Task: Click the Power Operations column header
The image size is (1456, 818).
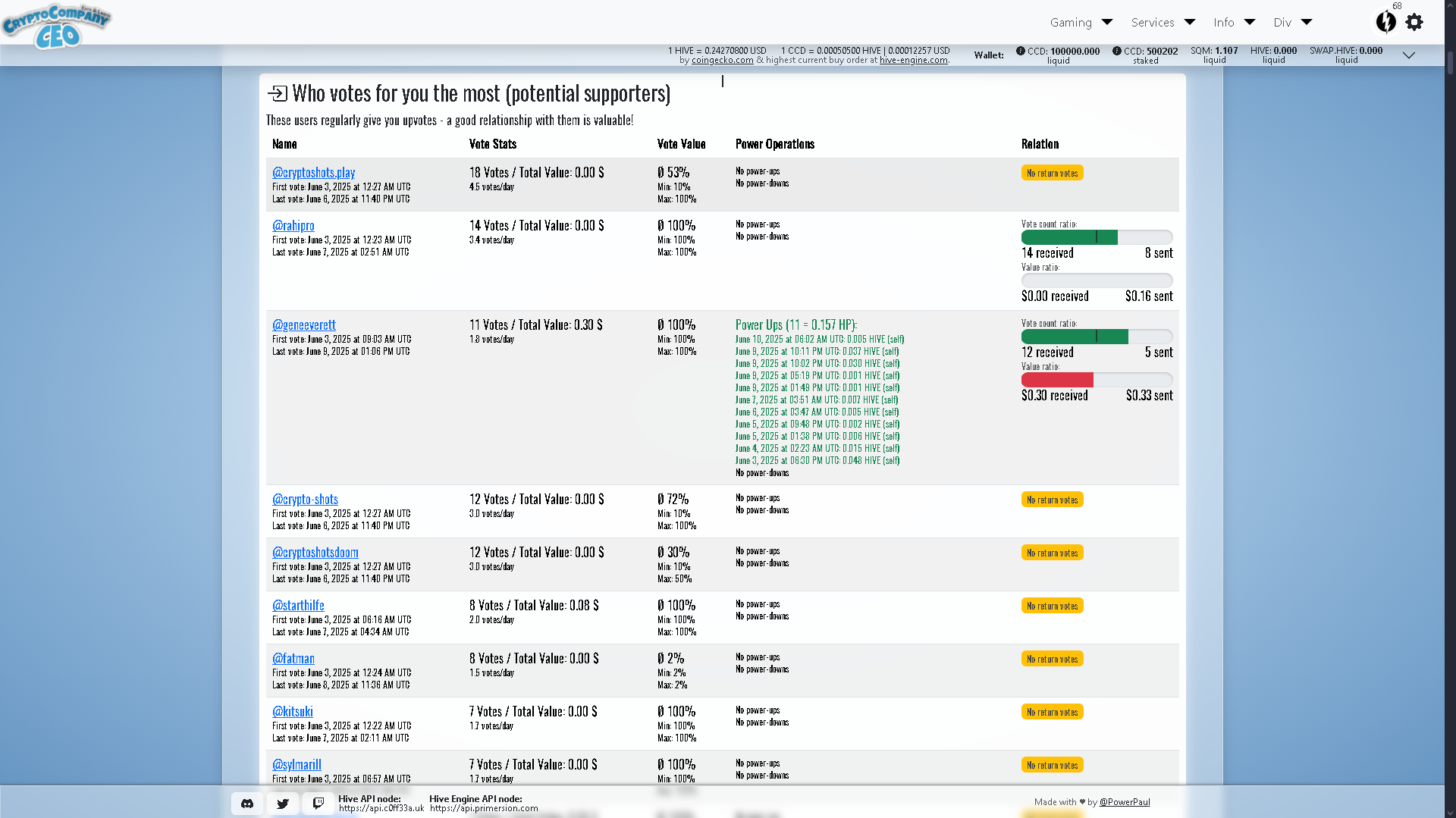Action: [775, 144]
